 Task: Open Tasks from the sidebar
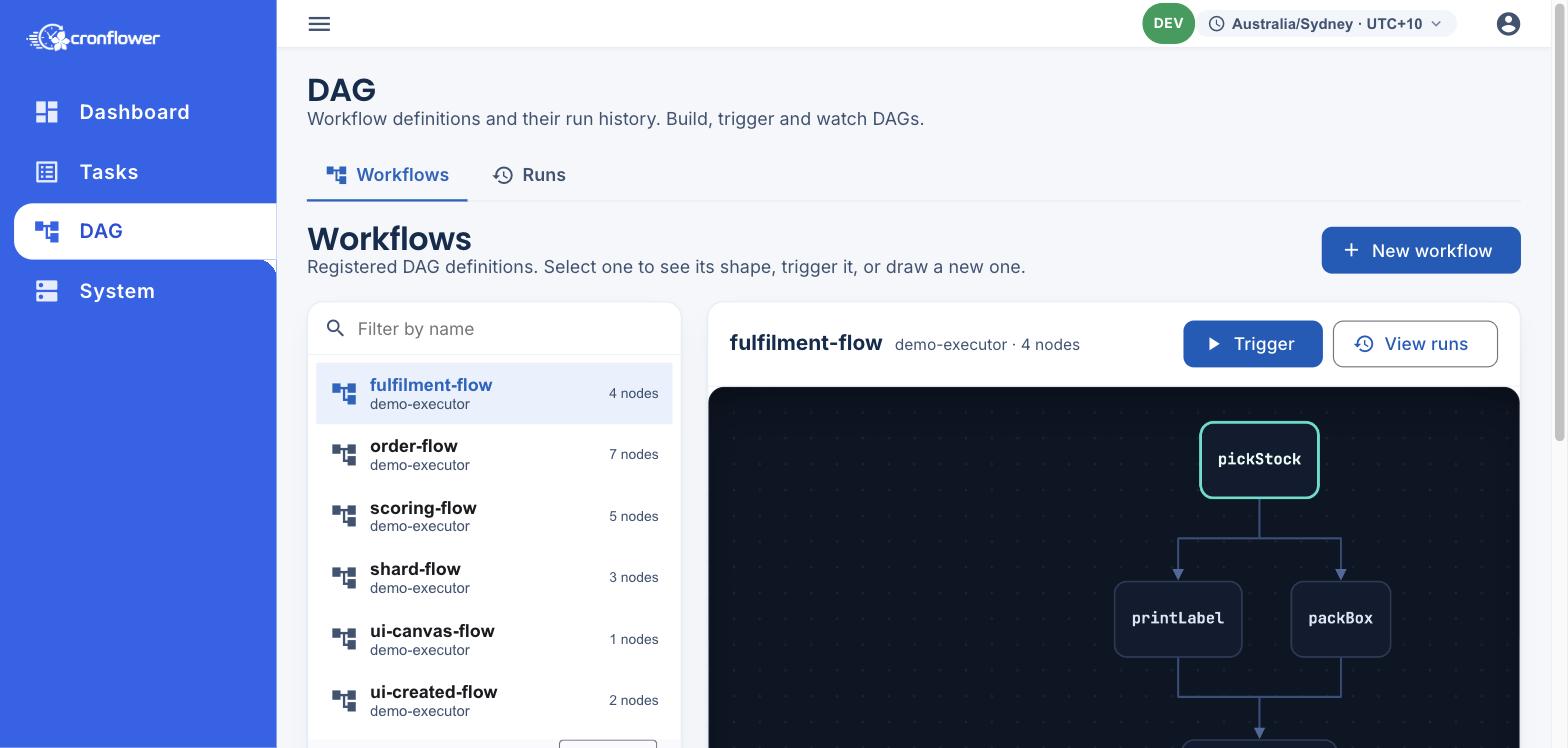[x=145, y=172]
